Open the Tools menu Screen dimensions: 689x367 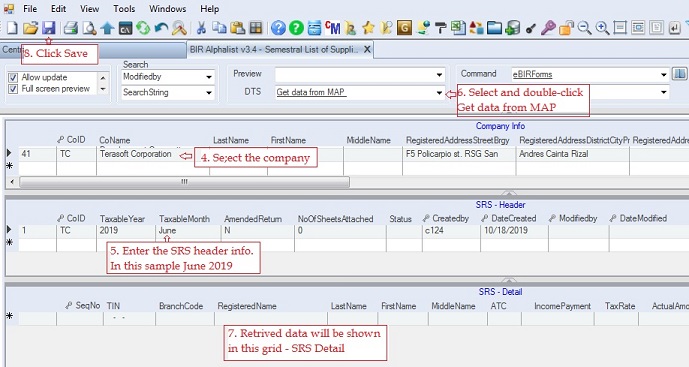(124, 9)
